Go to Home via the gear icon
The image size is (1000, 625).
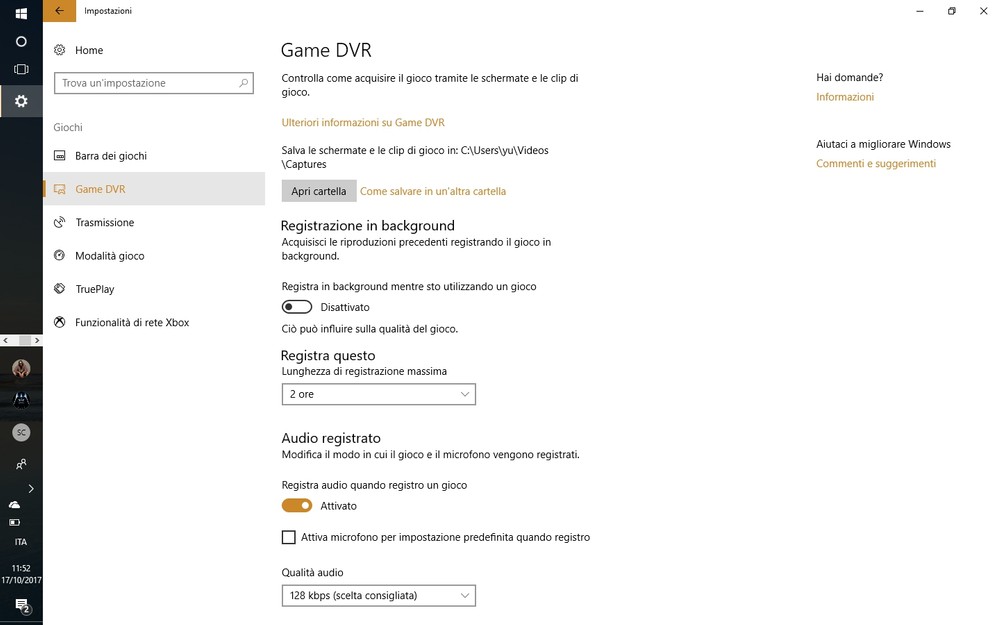click(x=60, y=50)
